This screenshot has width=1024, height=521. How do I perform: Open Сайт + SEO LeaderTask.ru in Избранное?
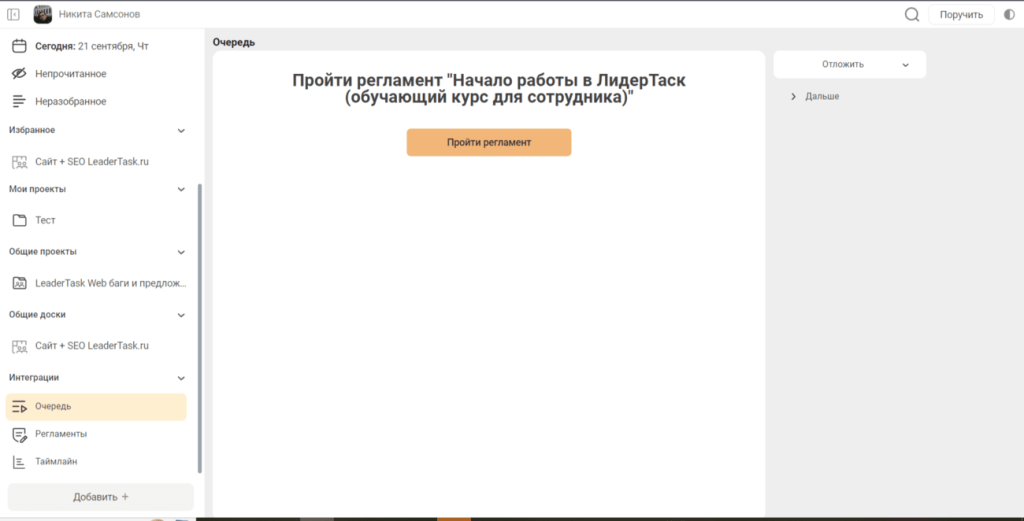tap(92, 162)
